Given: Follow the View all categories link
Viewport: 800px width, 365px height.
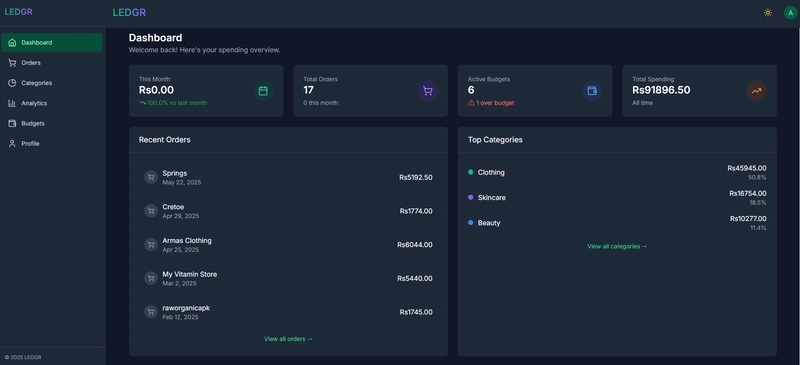Looking at the screenshot, I should (617, 246).
